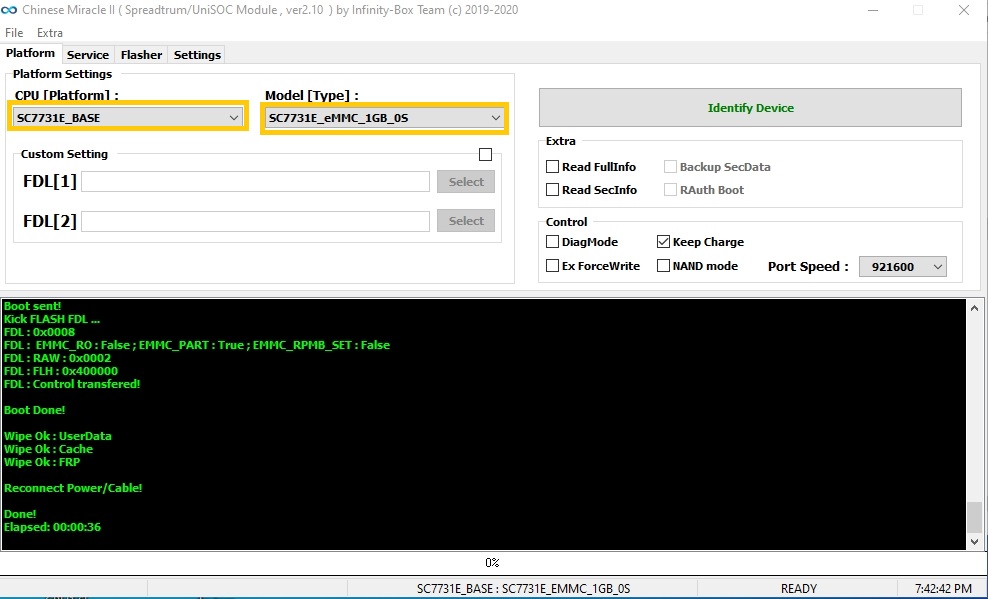Enable Read SecInfo checkbox

coord(553,190)
